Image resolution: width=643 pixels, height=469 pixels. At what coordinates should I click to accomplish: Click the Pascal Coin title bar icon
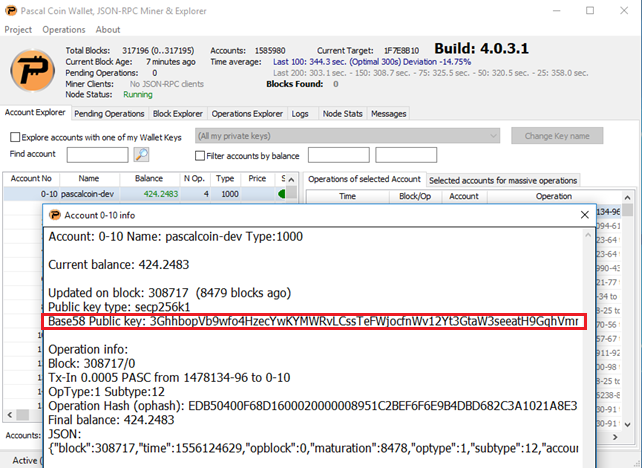pyautogui.click(x=10, y=10)
